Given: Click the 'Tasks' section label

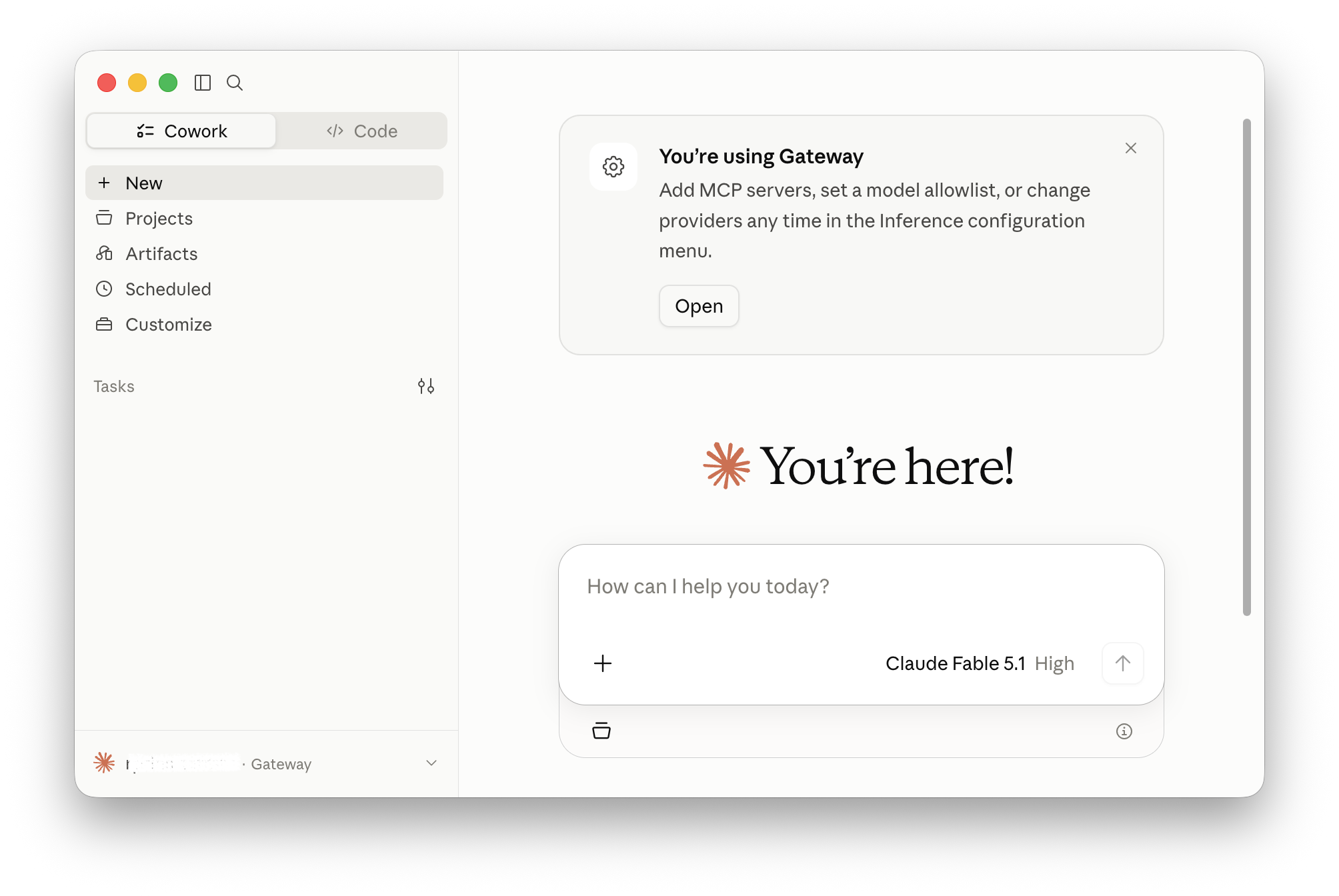Looking at the screenshot, I should pyautogui.click(x=114, y=387).
